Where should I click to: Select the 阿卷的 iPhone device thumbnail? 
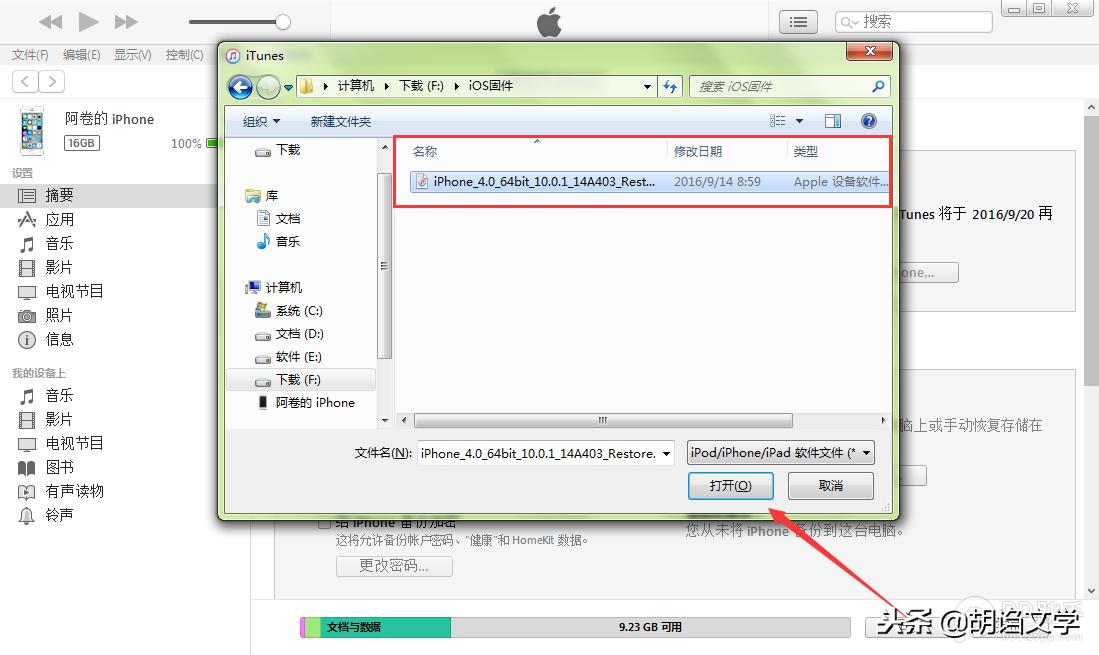[32, 131]
